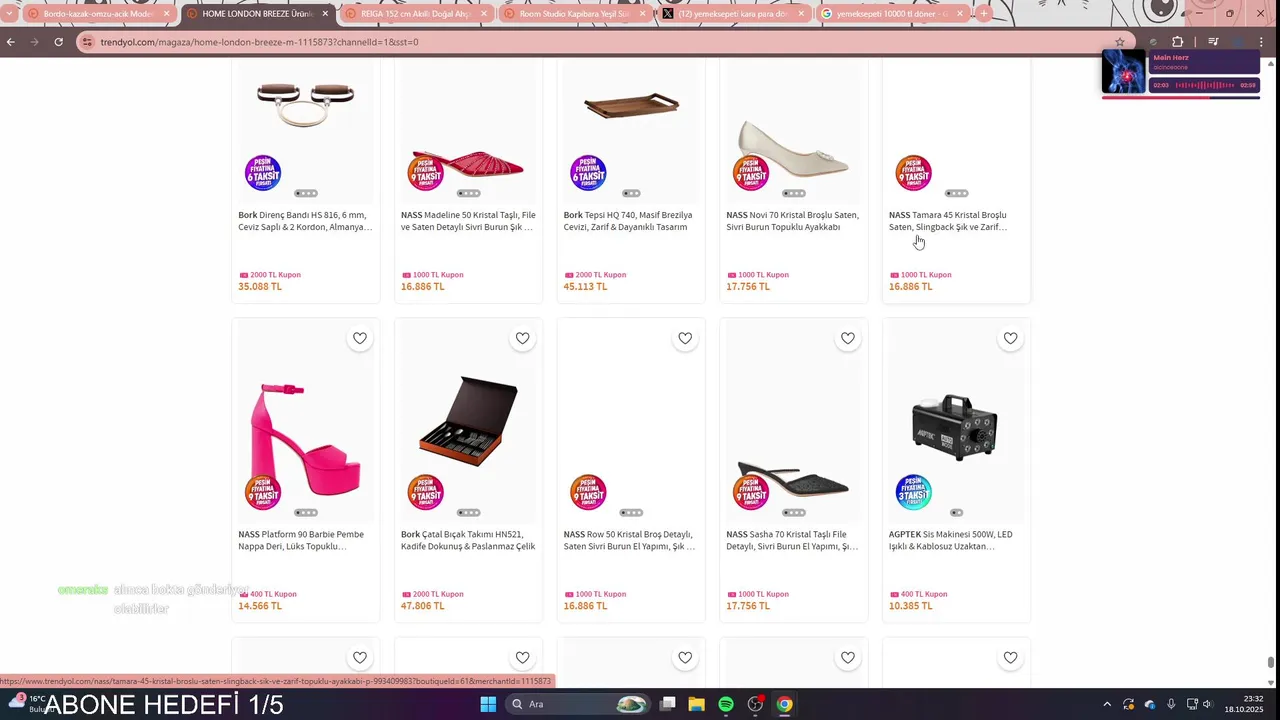1280x720 pixels.
Task: Reload the Trendyol page
Action: (59, 42)
